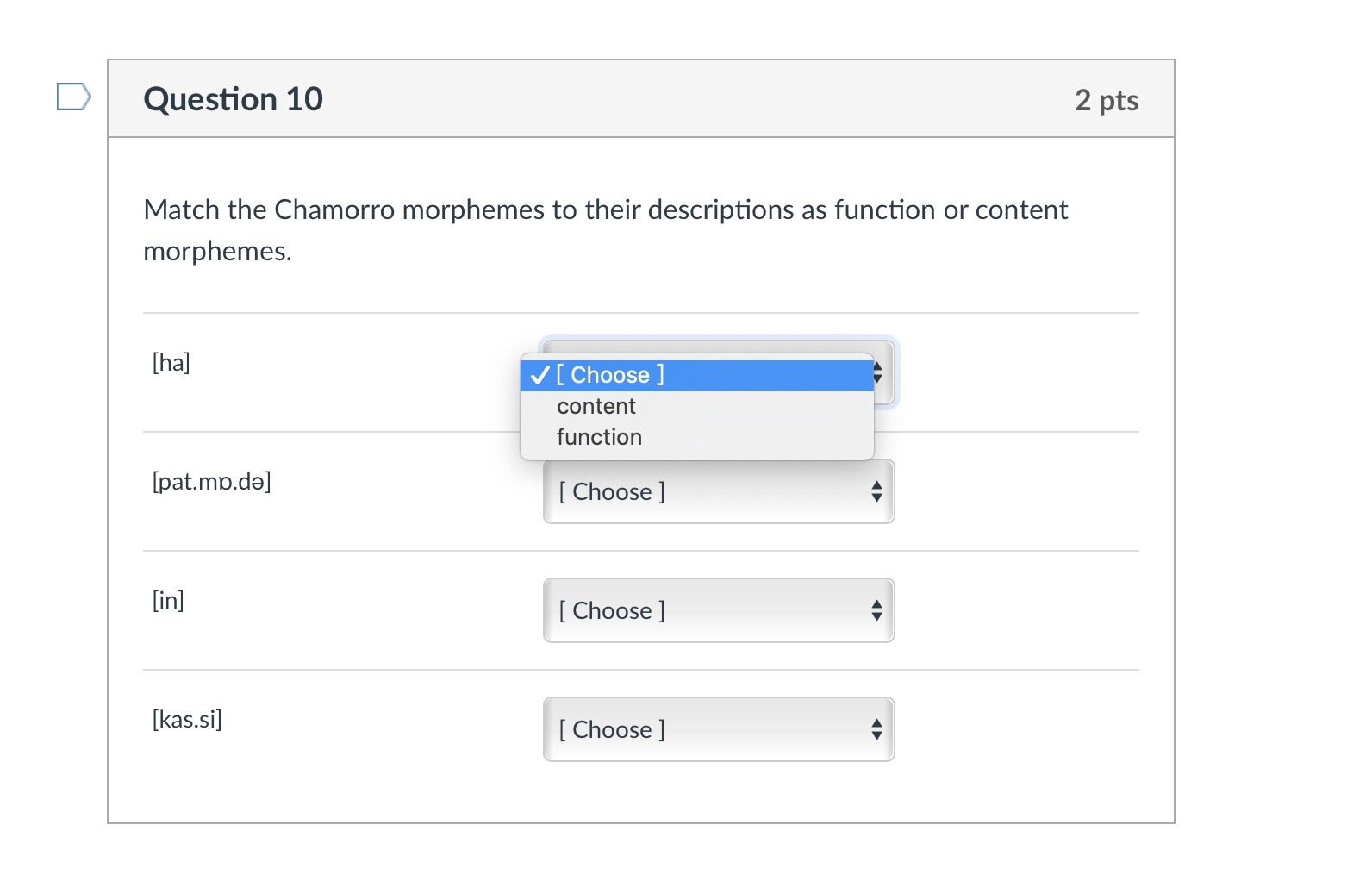
Task: Click the up-down arrows on [pat.mɒ.də] dropdown
Action: pyautogui.click(x=876, y=491)
